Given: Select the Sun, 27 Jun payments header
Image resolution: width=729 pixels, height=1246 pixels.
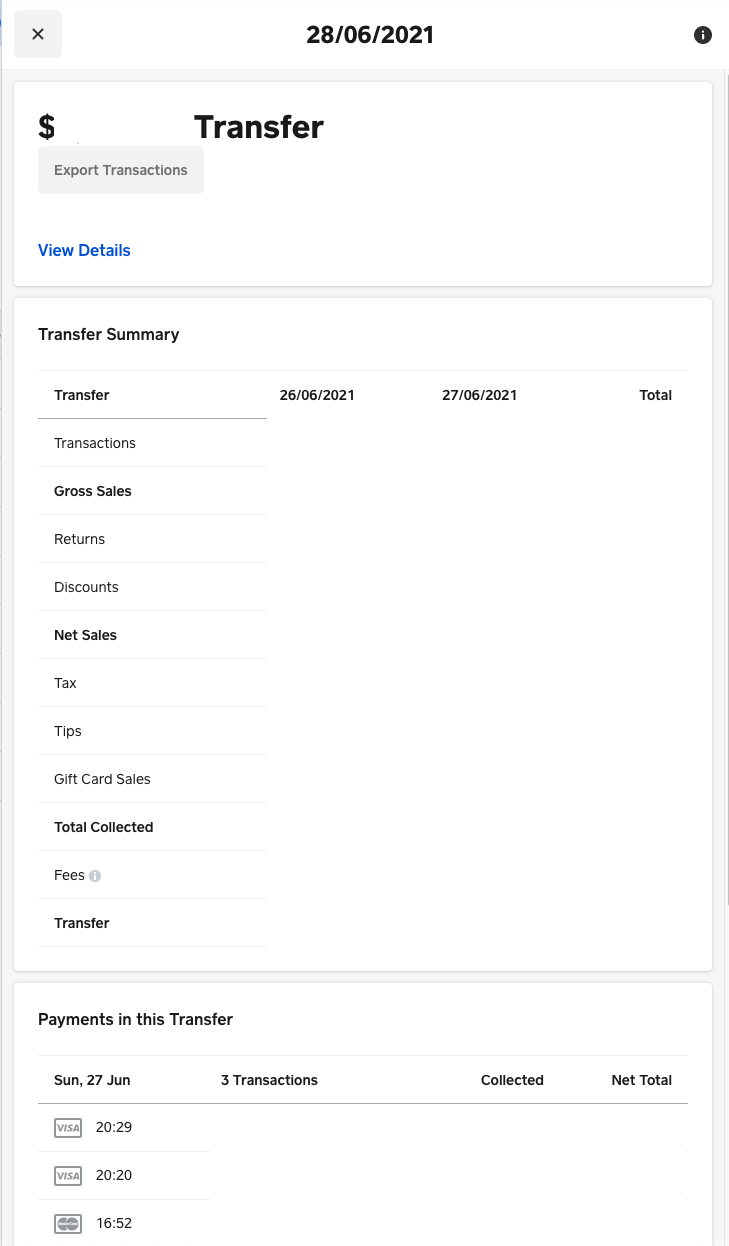Looking at the screenshot, I should click(91, 1080).
